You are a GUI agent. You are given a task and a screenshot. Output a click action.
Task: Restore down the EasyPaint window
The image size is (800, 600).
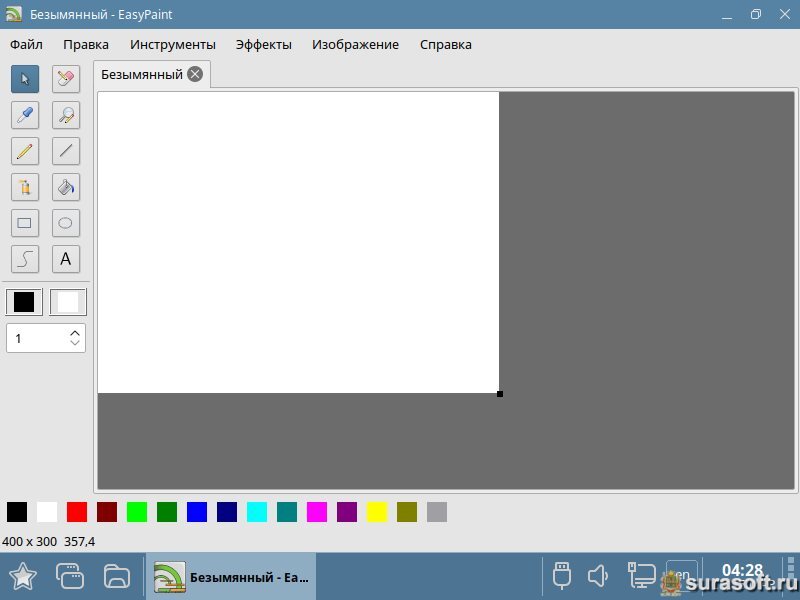(x=756, y=14)
